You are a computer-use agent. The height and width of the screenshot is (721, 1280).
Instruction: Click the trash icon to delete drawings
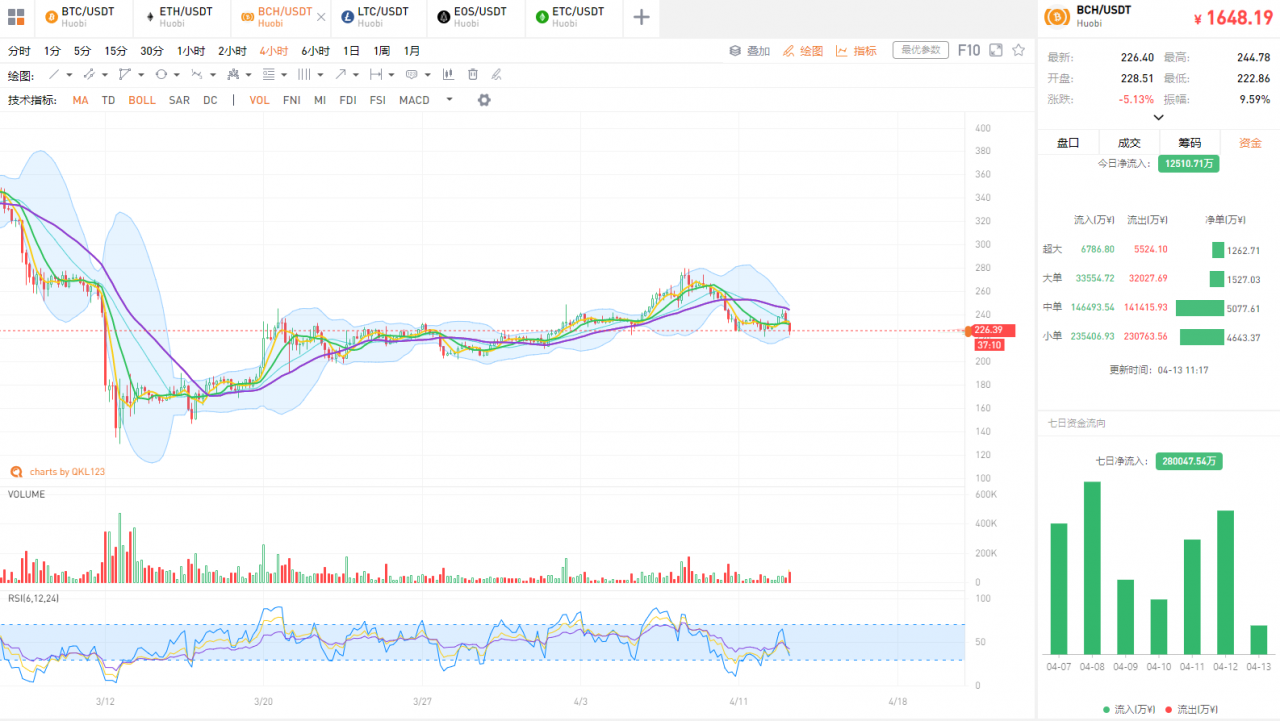tap(473, 74)
